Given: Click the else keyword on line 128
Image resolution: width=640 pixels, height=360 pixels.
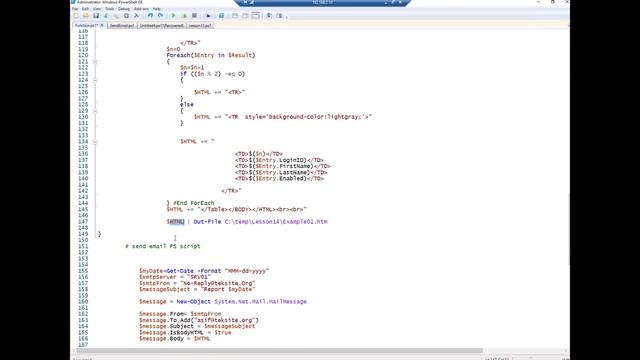Looking at the screenshot, I should pos(187,104).
